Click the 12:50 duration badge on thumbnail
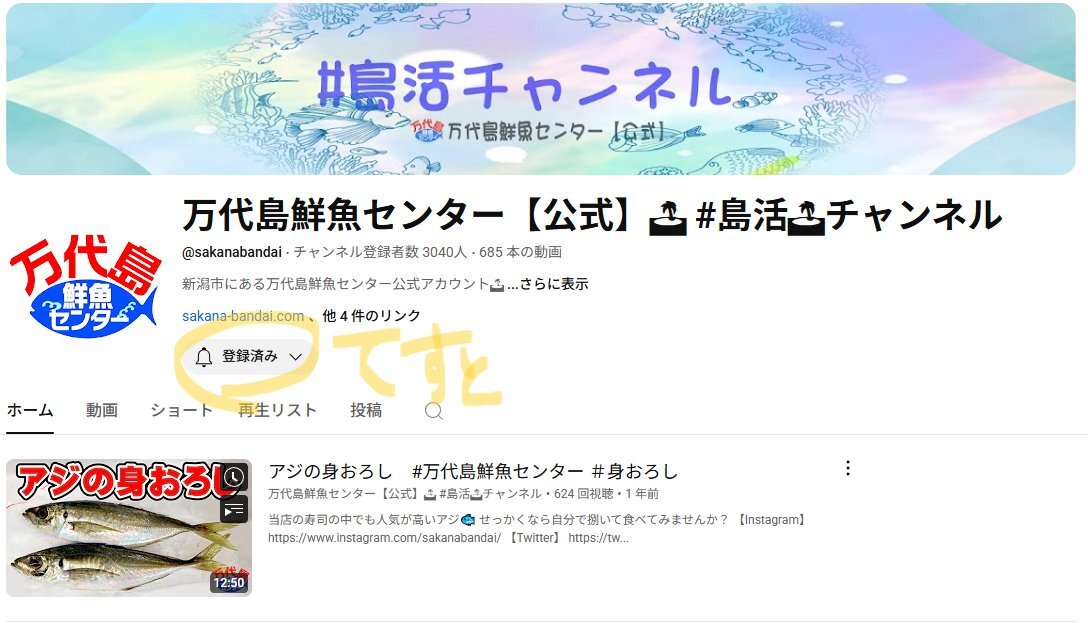The width and height of the screenshot is (1088, 623). pyautogui.click(x=228, y=583)
